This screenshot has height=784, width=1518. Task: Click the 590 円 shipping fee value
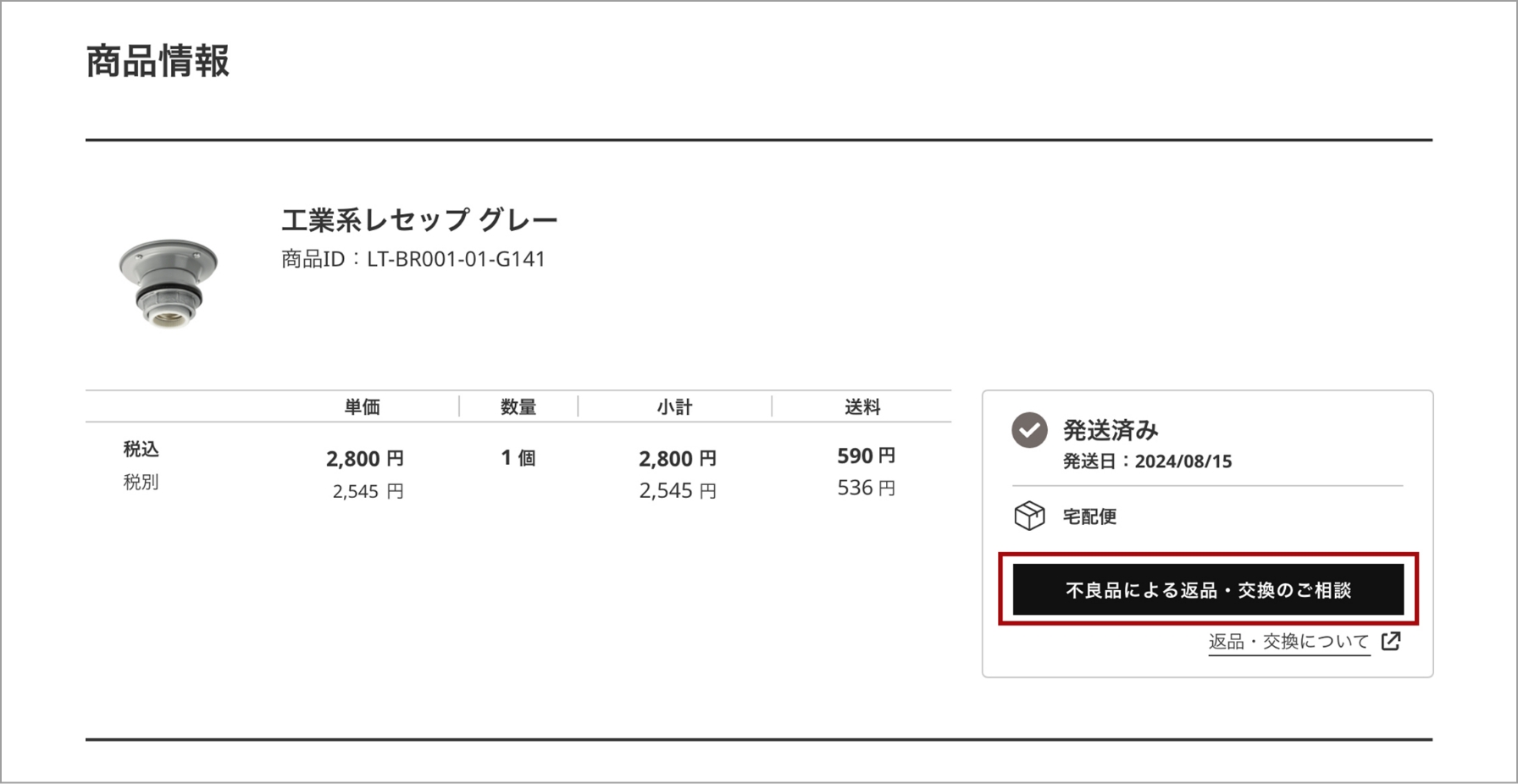866,456
